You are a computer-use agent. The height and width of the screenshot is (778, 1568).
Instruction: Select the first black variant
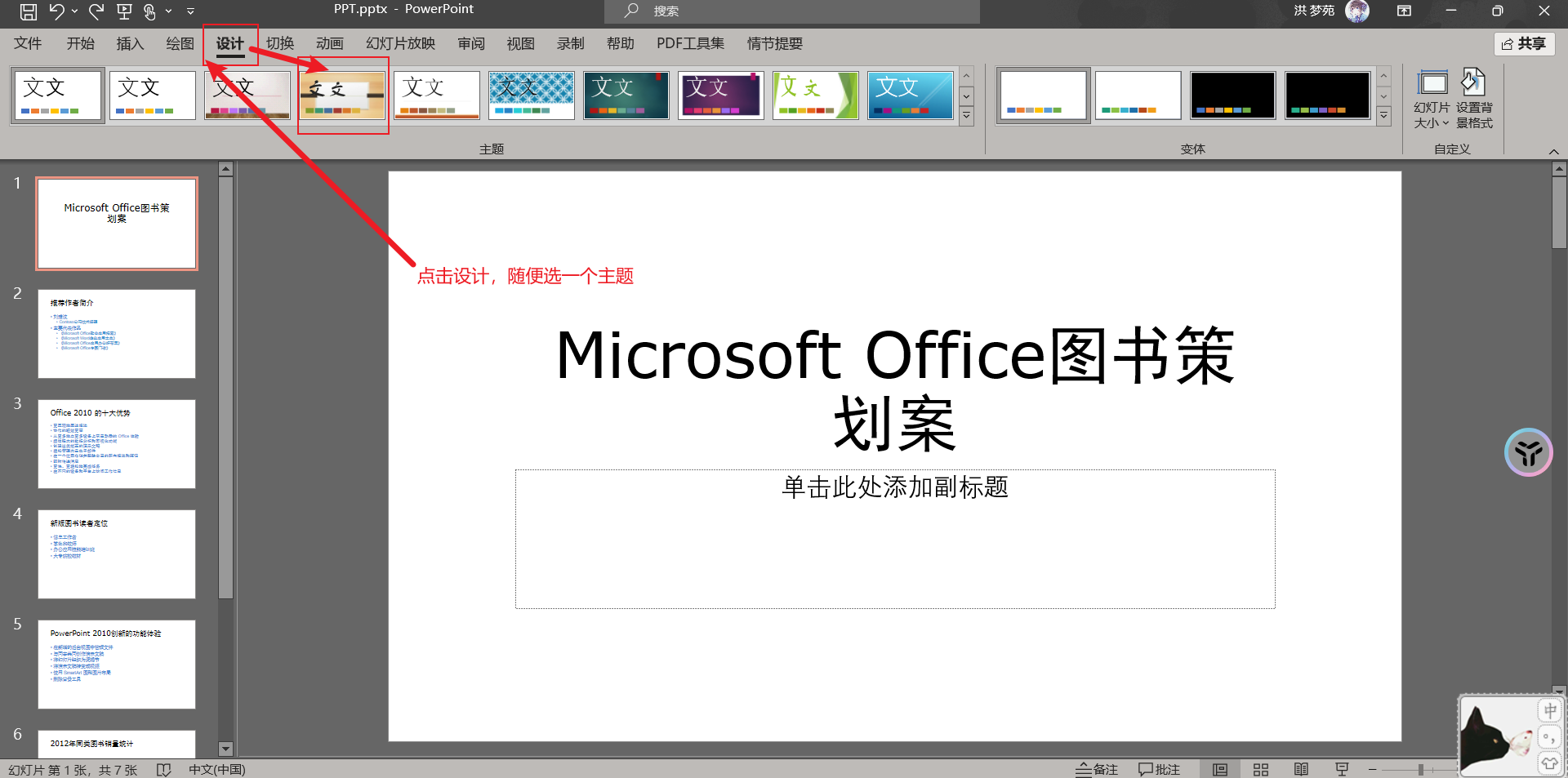point(1232,96)
